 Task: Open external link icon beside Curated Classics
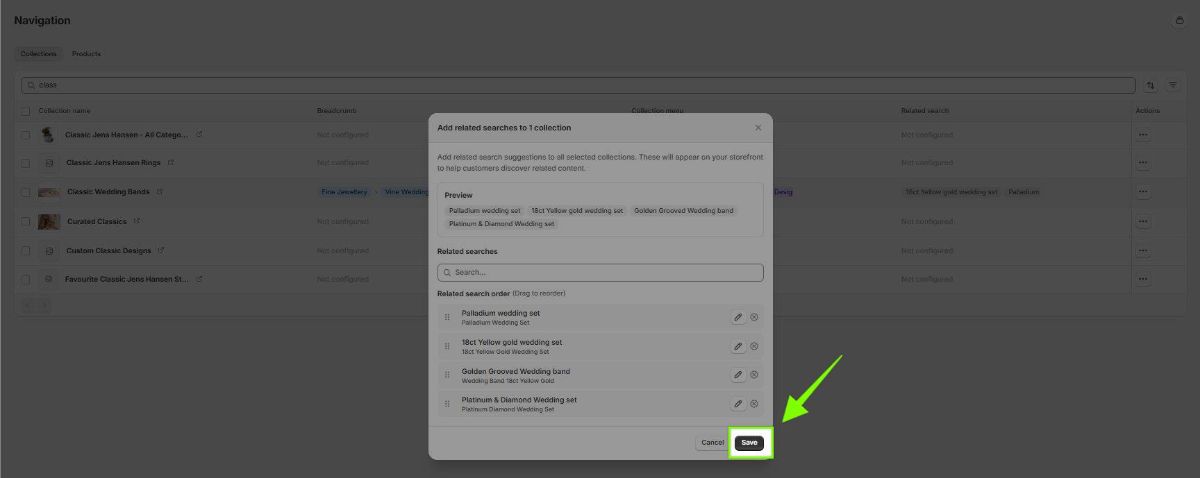coord(136,221)
